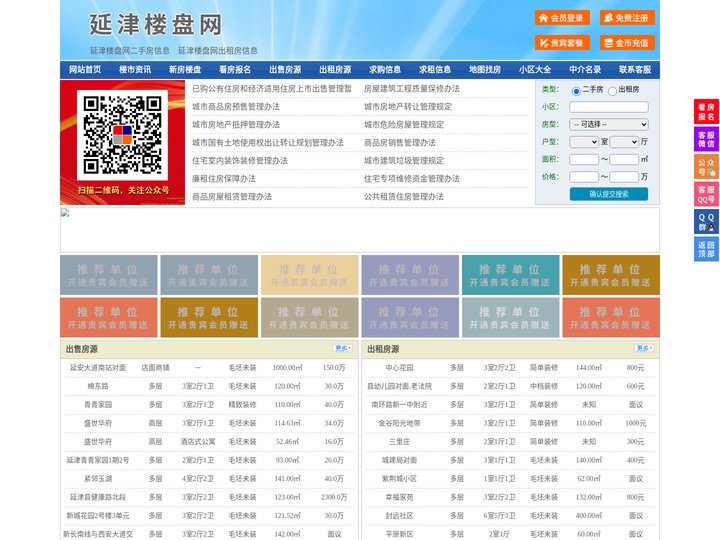720x540 pixels.
Task: Focus minimum 面积 input field
Action: coord(584,159)
